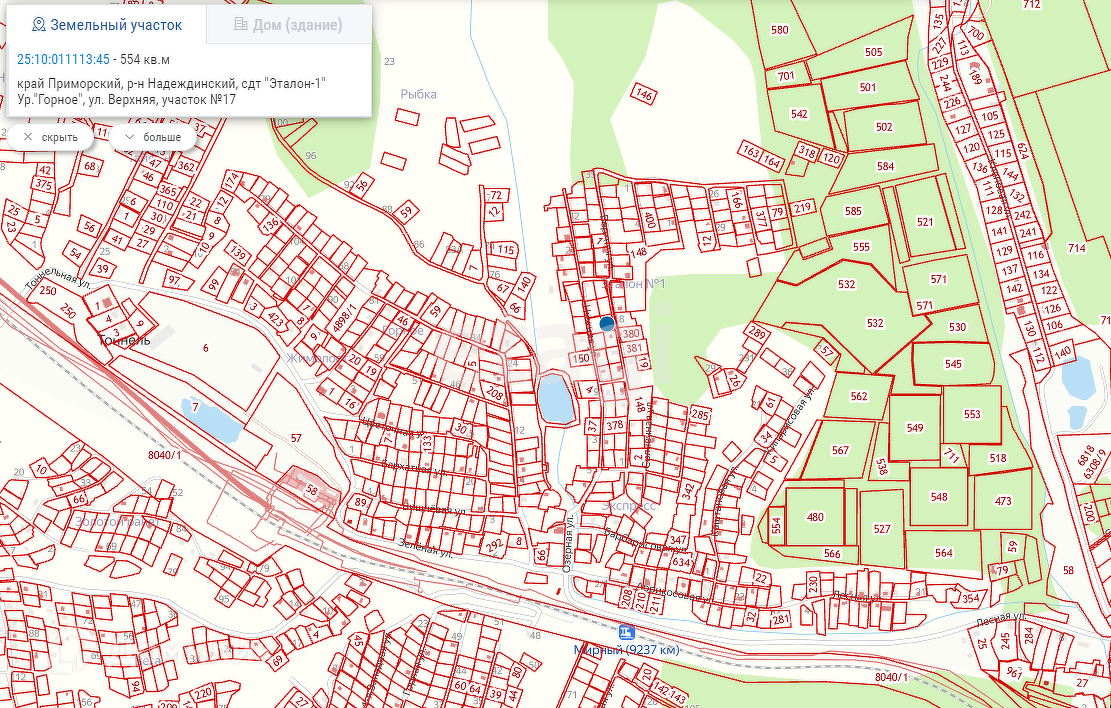Screen dimensions: 1111x708
Task: Select parcel 502 on the map
Action: [884, 127]
